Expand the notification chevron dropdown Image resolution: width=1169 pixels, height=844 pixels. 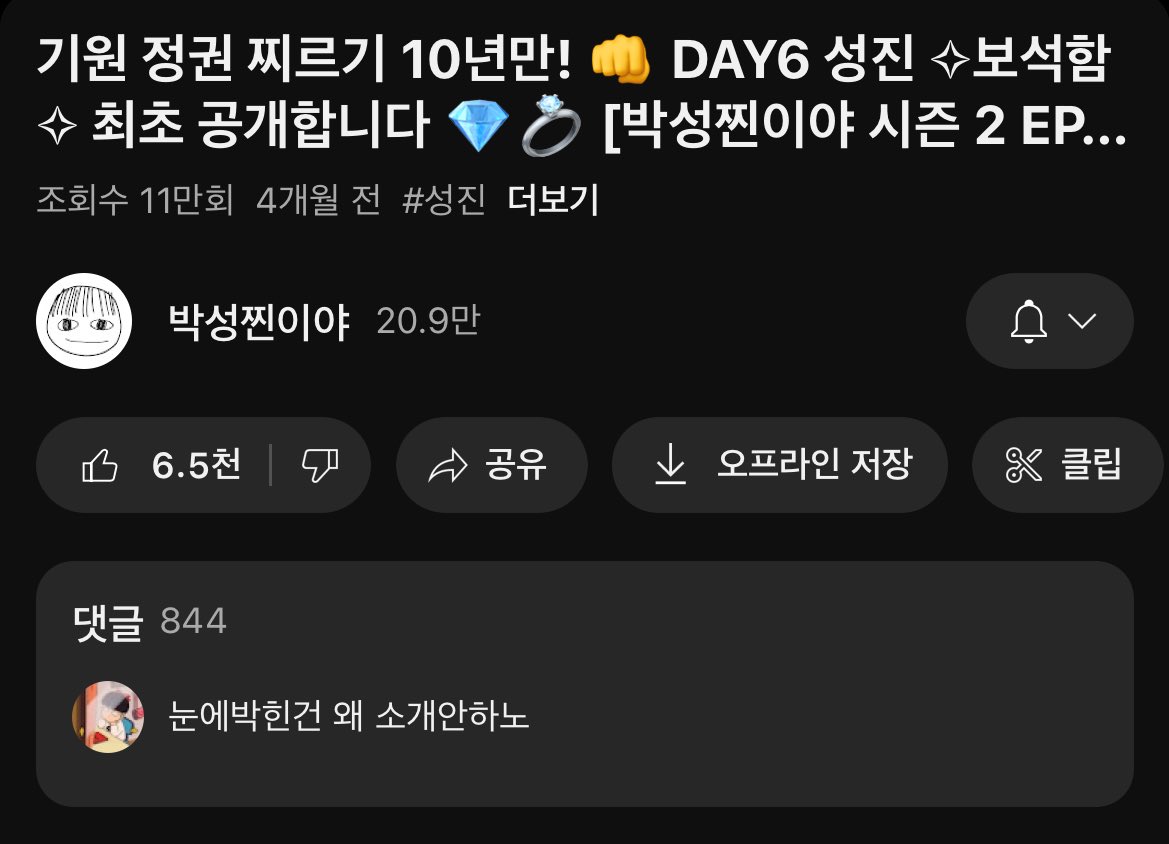point(1082,321)
